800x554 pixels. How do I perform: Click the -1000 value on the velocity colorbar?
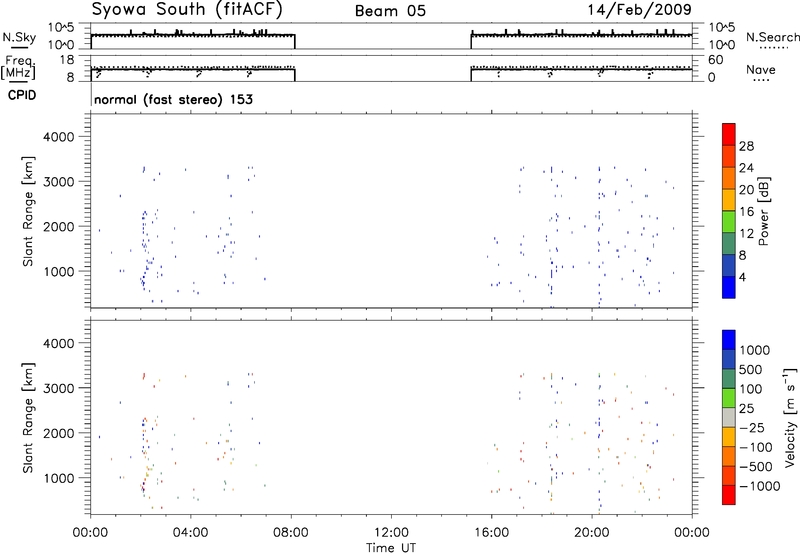[x=760, y=486]
